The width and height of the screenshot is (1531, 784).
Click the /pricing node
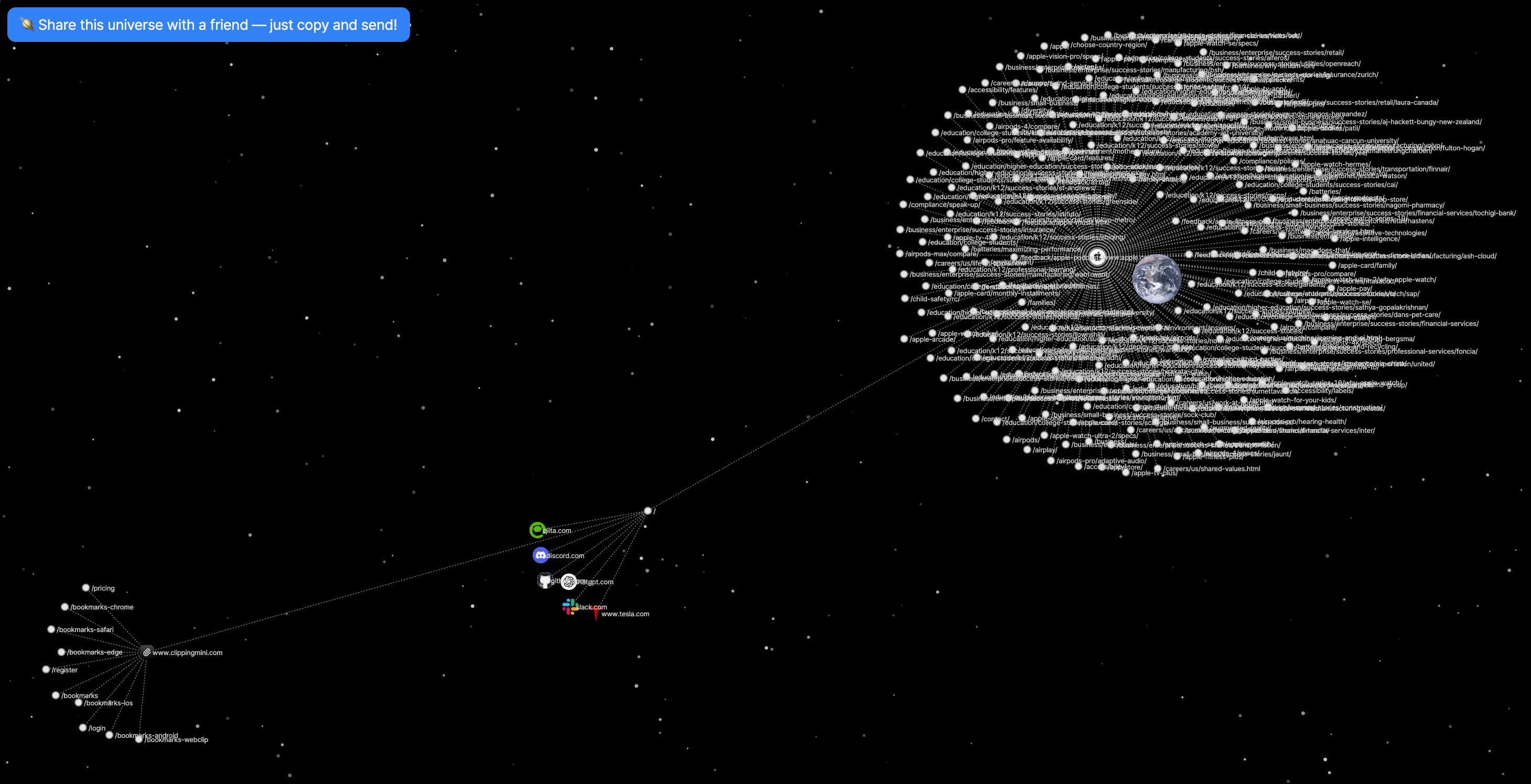(85, 588)
